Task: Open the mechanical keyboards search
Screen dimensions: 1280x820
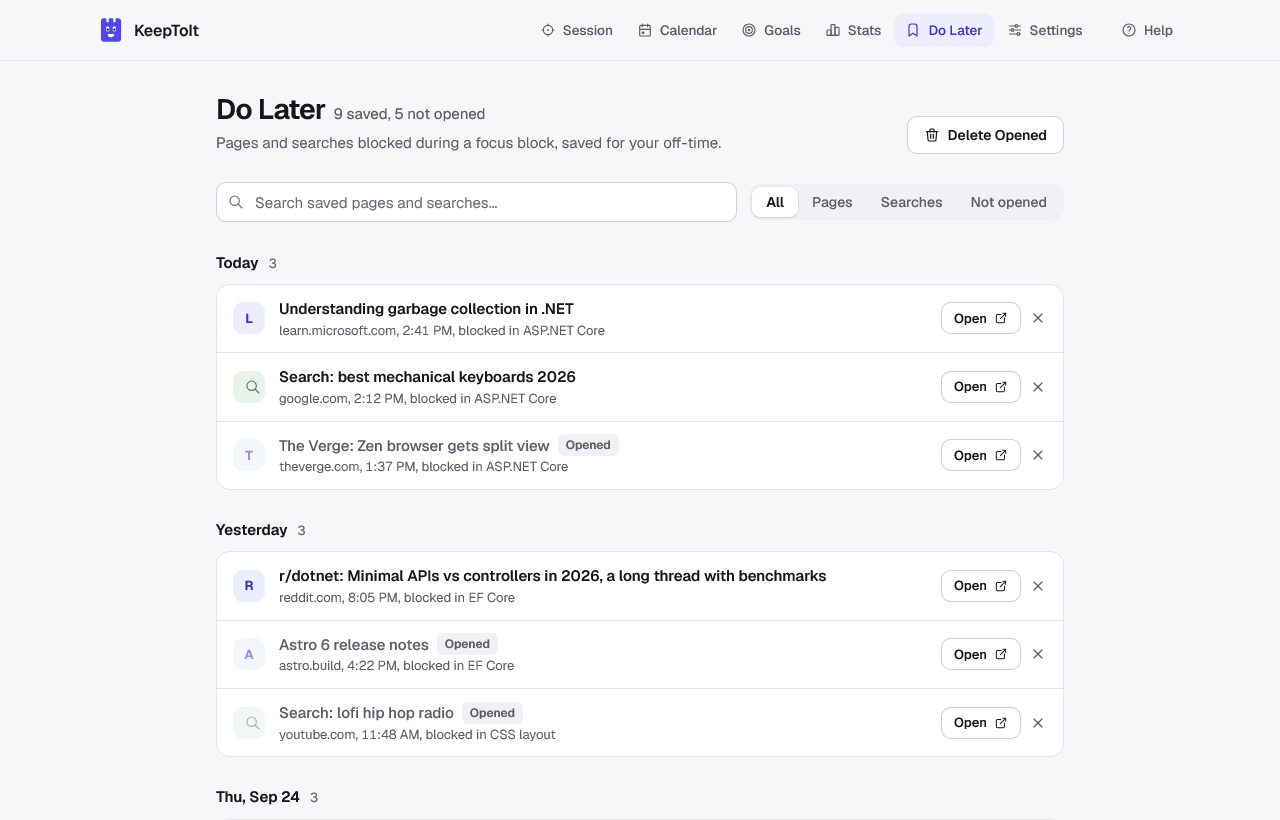Action: (x=981, y=387)
